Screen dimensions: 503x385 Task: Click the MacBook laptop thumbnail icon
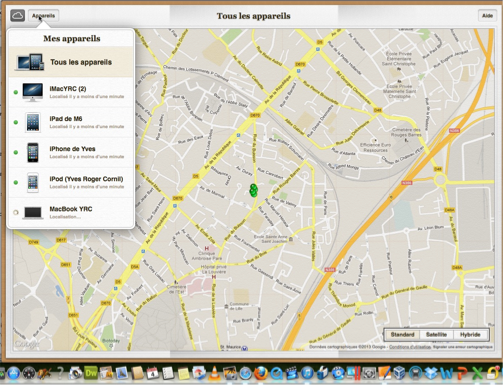tap(33, 213)
